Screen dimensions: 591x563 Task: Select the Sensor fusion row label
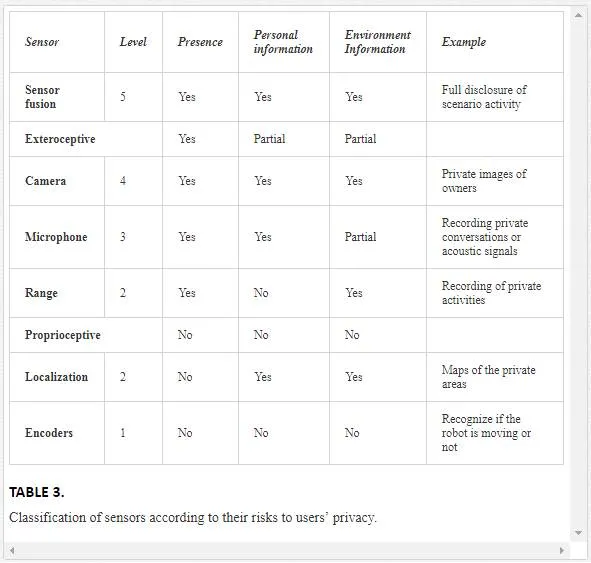(x=42, y=97)
